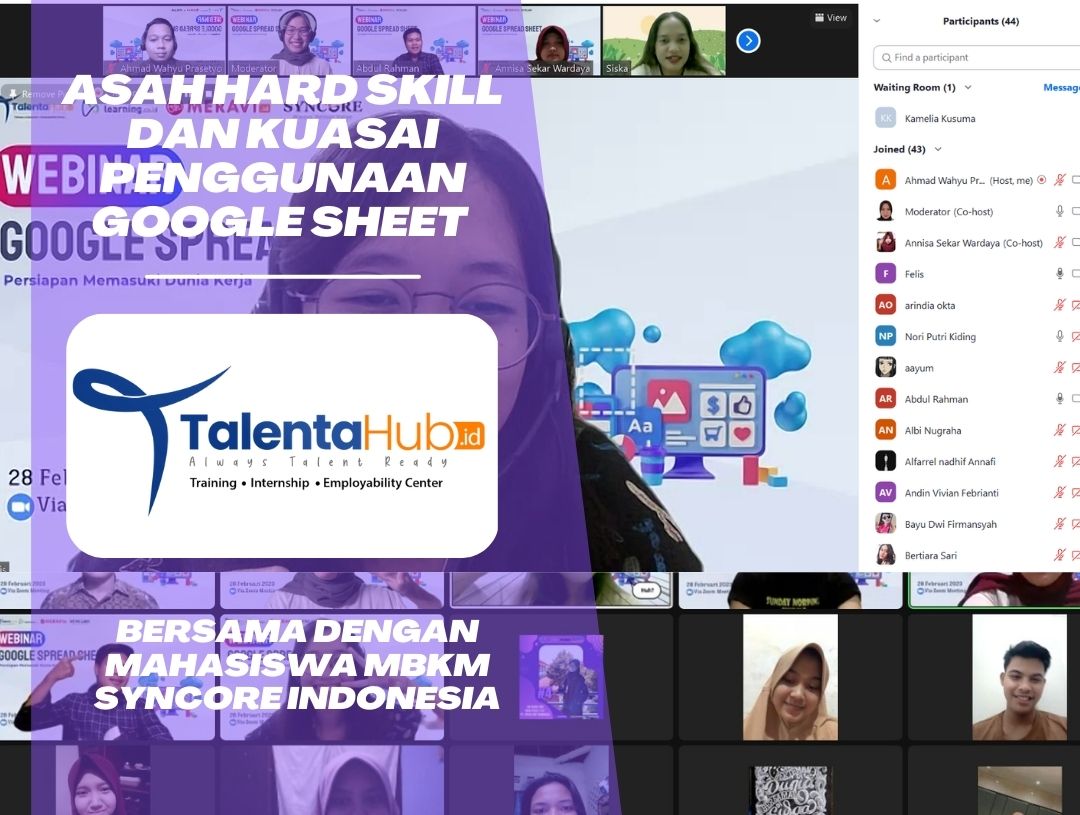Collapse the Waiting Room section

967,88
